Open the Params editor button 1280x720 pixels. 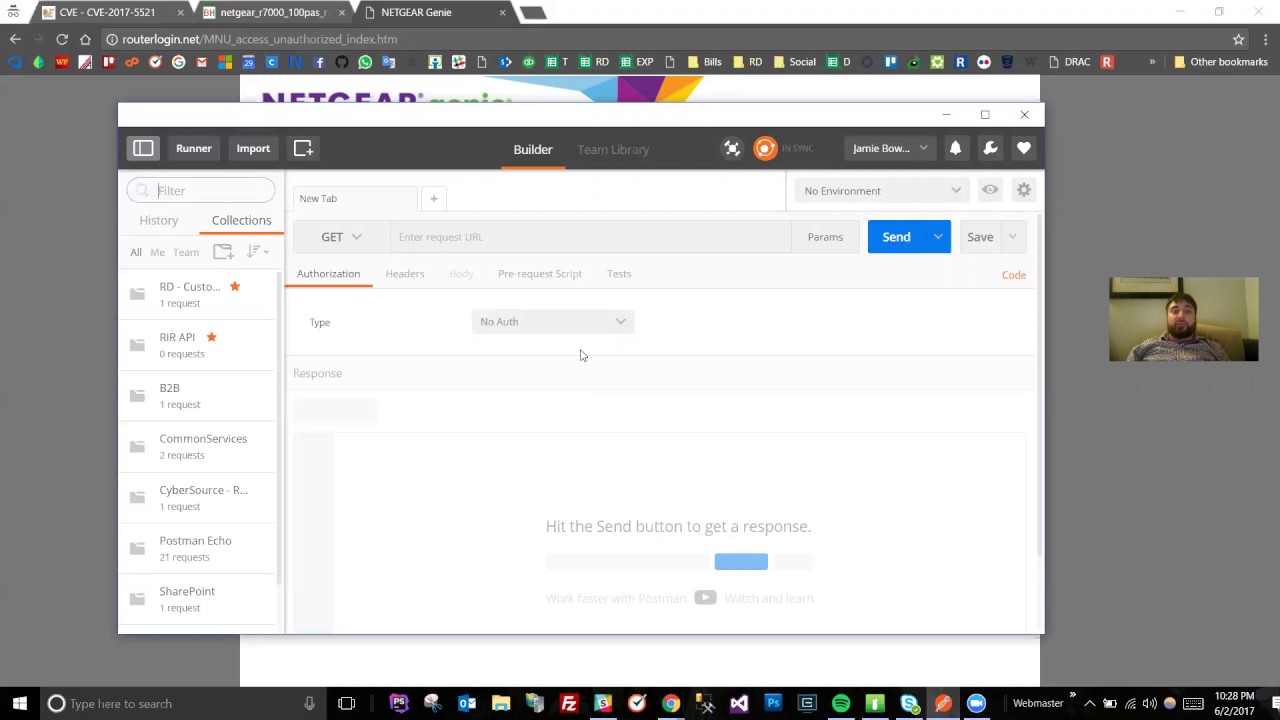pos(825,237)
